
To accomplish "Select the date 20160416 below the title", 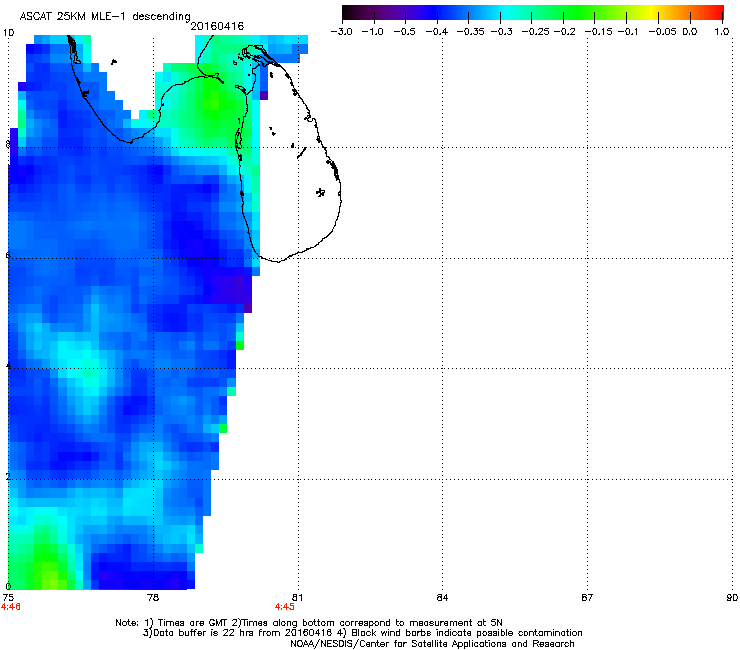I will pyautogui.click(x=217, y=26).
